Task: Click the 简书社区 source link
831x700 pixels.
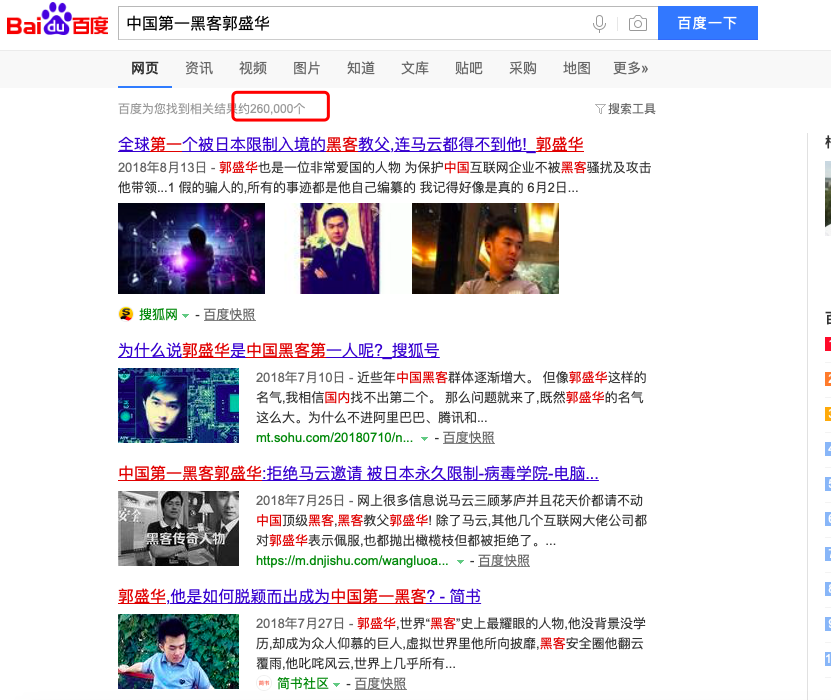Action: tap(303, 684)
